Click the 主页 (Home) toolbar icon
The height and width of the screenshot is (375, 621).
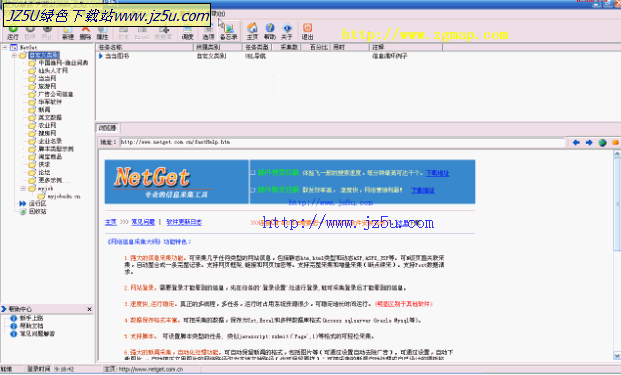coord(252,32)
